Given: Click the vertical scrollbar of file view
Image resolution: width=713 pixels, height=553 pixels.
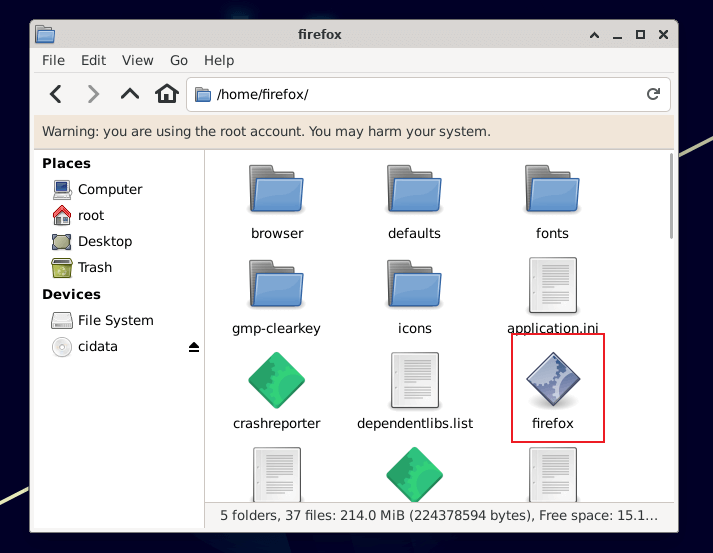Looking at the screenshot, I should point(671,196).
